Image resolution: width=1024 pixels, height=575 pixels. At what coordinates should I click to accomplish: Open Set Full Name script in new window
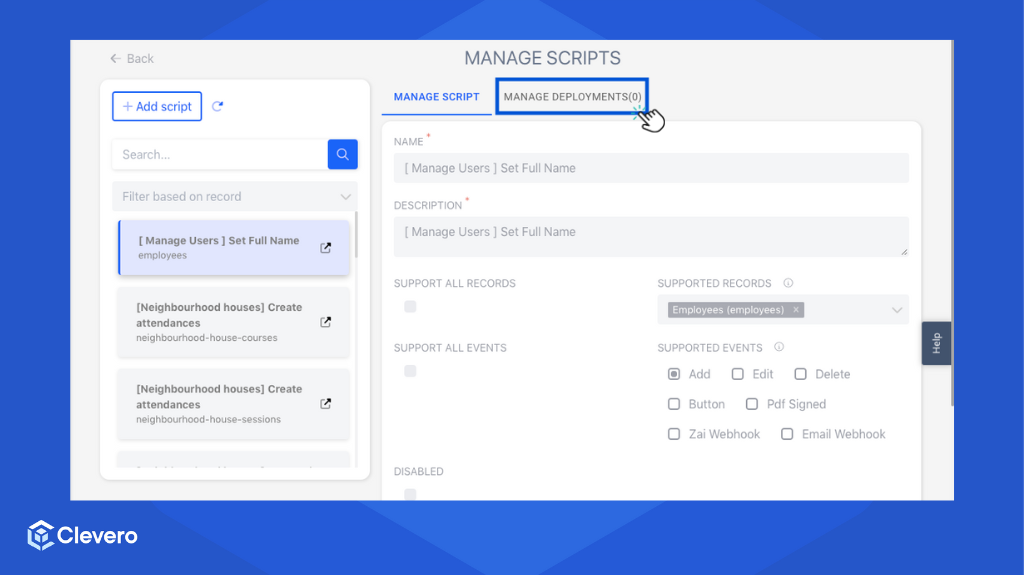point(325,248)
